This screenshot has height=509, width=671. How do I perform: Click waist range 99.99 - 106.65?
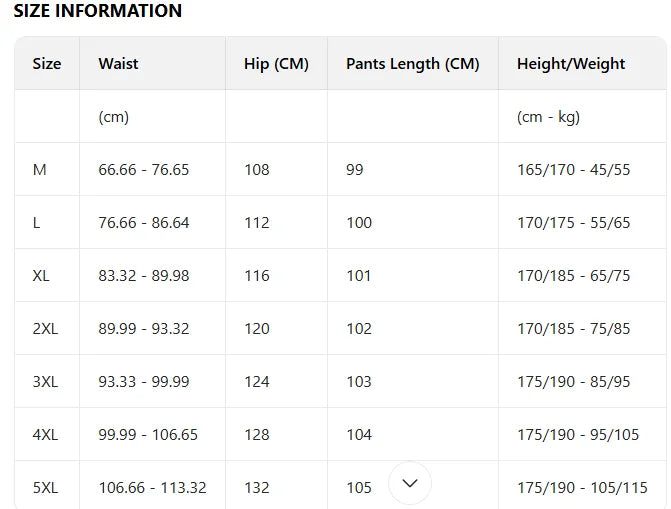click(x=148, y=435)
